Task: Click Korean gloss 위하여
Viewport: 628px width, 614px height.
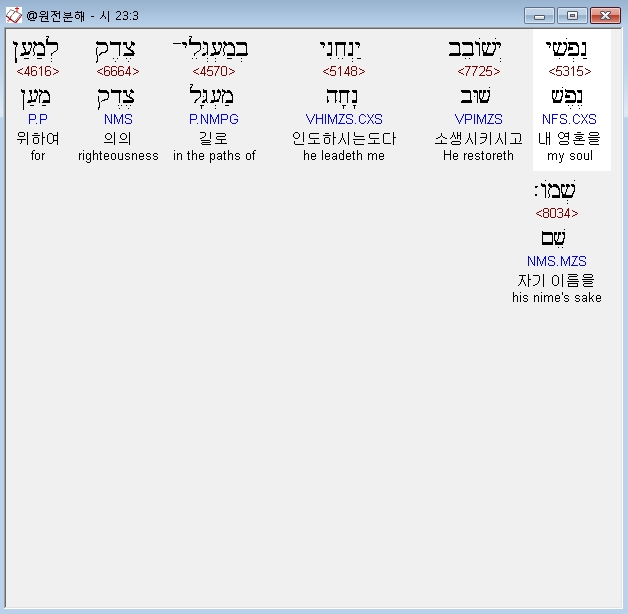Action: pyautogui.click(x=38, y=139)
